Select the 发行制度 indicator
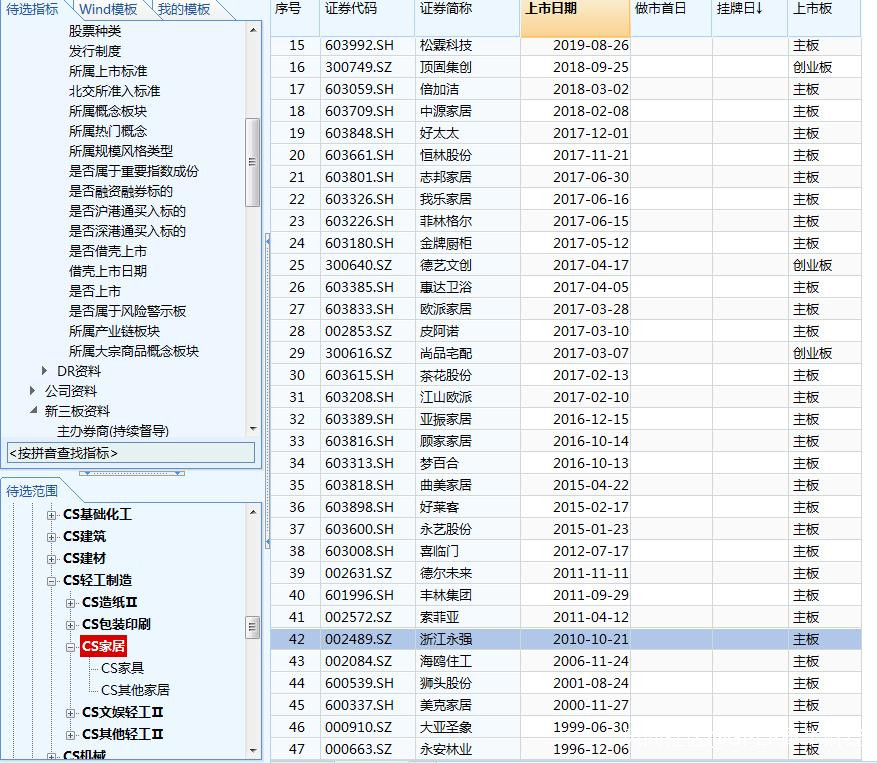The width and height of the screenshot is (877, 763). click(x=95, y=51)
